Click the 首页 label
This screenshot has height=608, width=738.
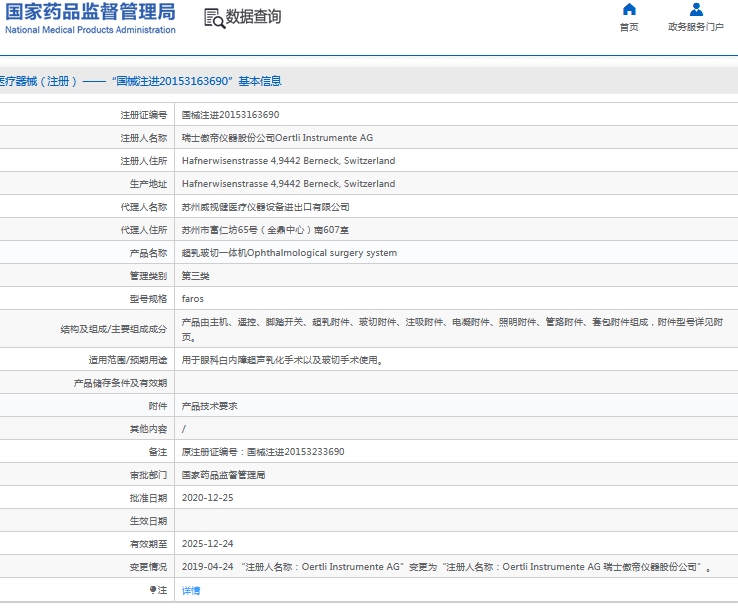coord(629,27)
